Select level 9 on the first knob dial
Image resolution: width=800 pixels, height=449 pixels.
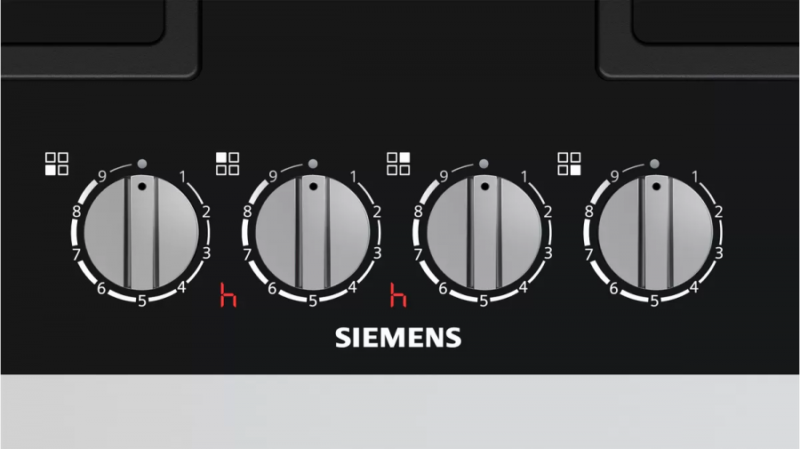(102, 177)
